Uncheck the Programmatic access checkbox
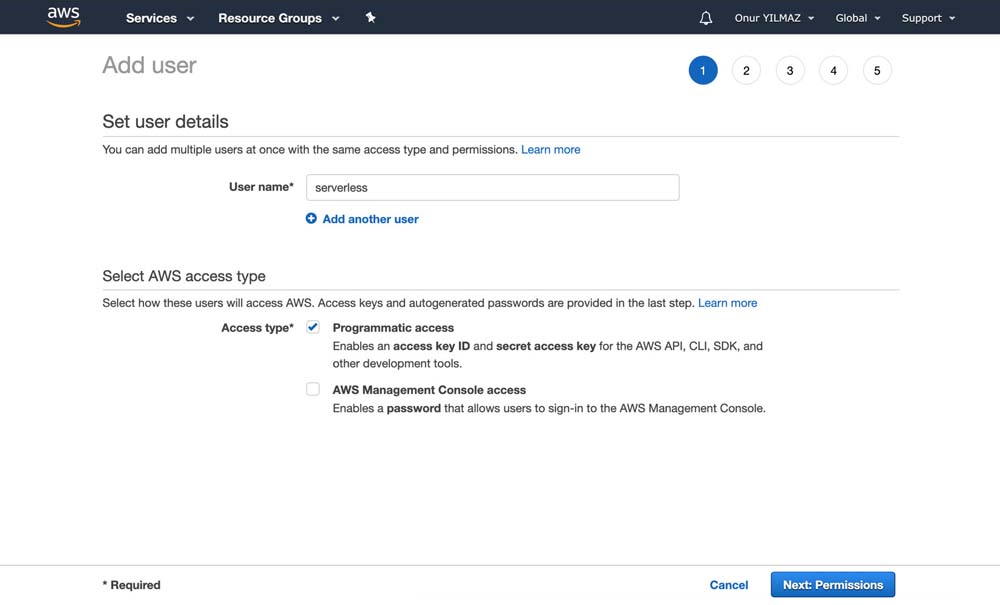The image size is (1000, 605). point(313,328)
